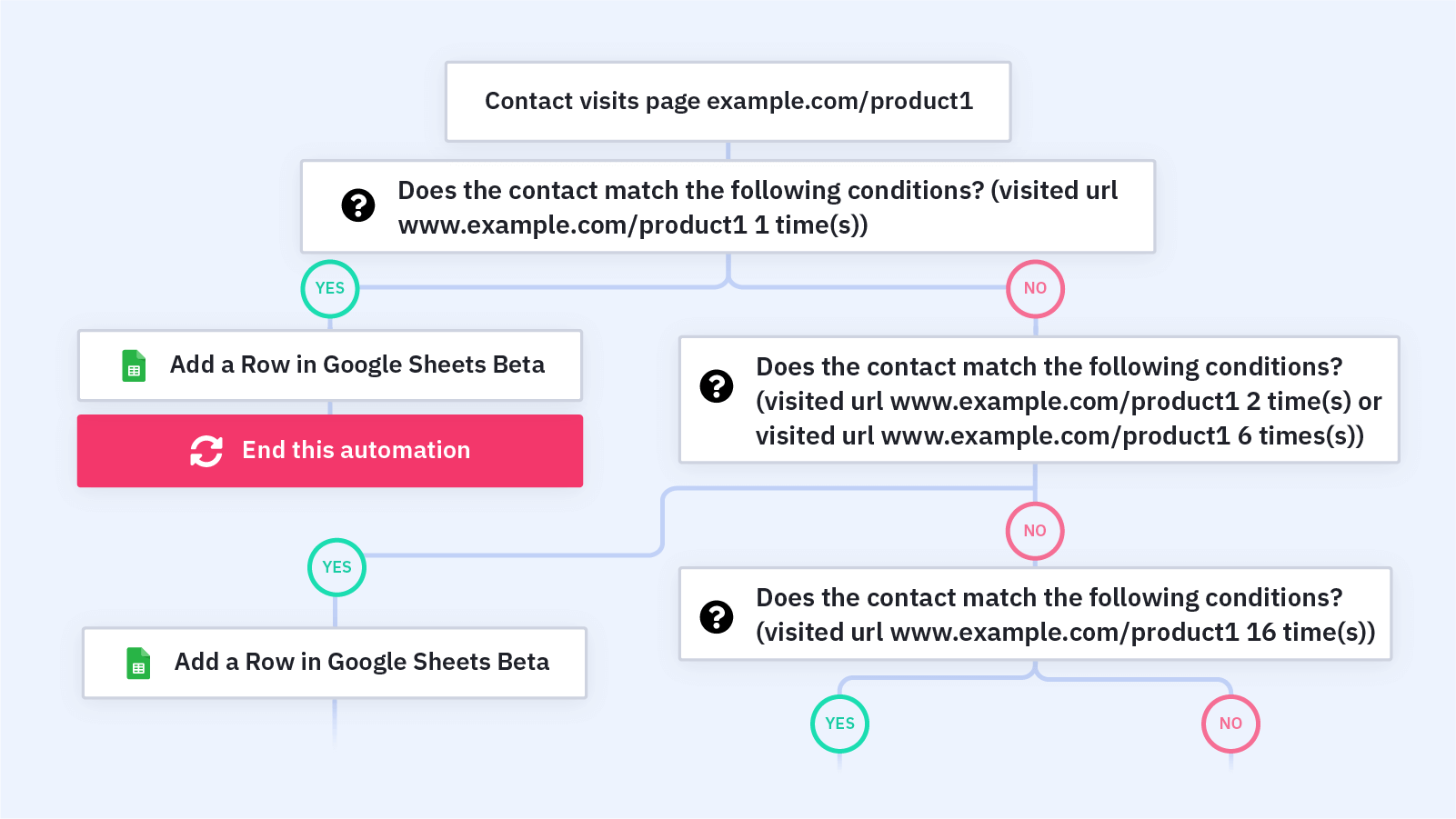
Task: Open the lower 'Add a Row in Google Sheets Beta' action
Action: tap(335, 663)
